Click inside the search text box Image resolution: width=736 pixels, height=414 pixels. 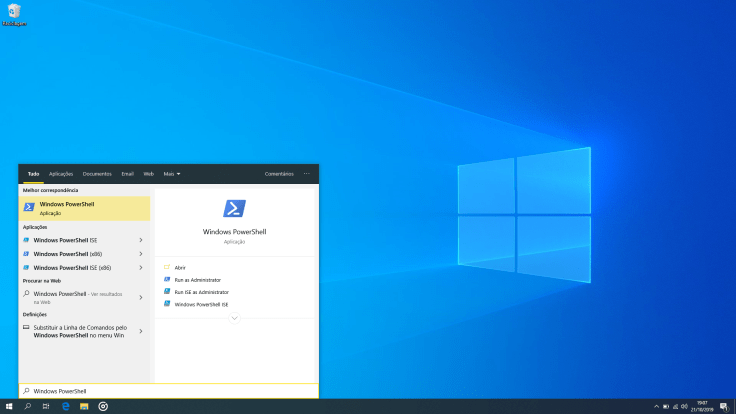[x=170, y=391]
